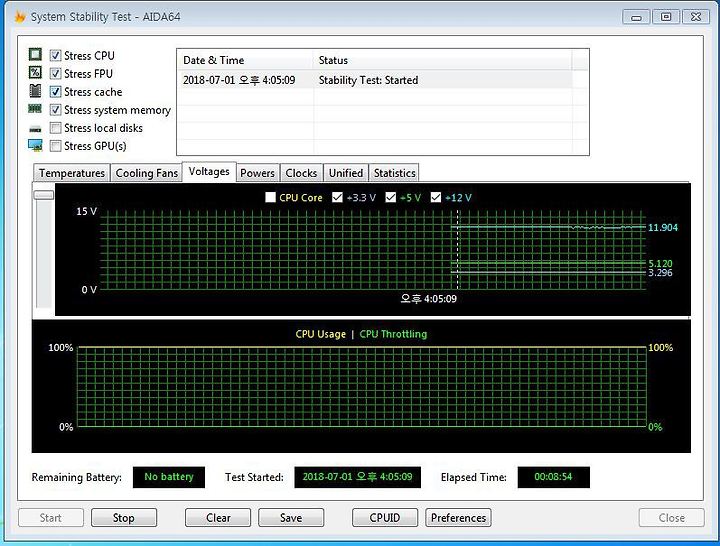Click the No battery status field

tap(169, 477)
